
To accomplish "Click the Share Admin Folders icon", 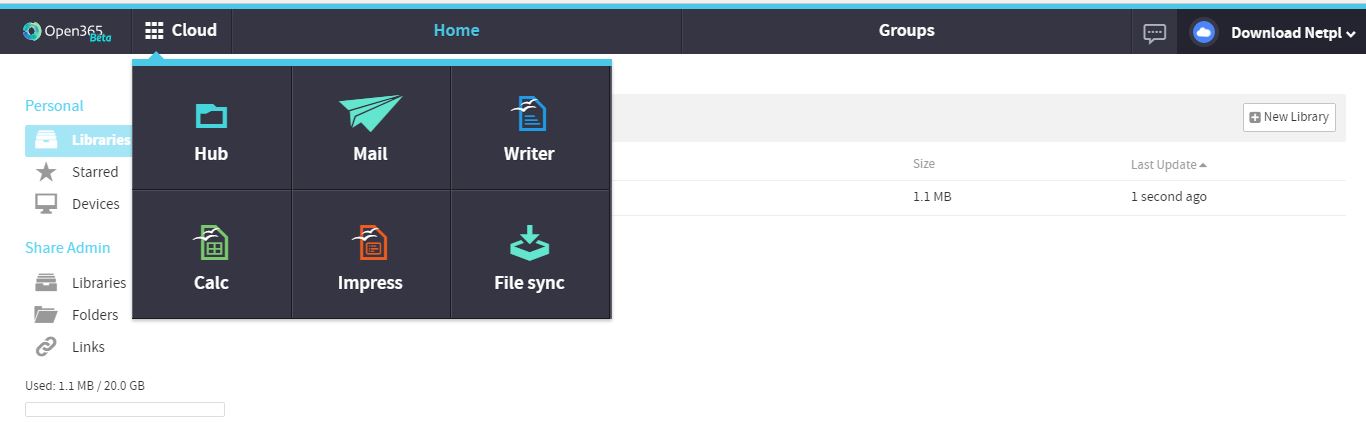I will coord(46,315).
